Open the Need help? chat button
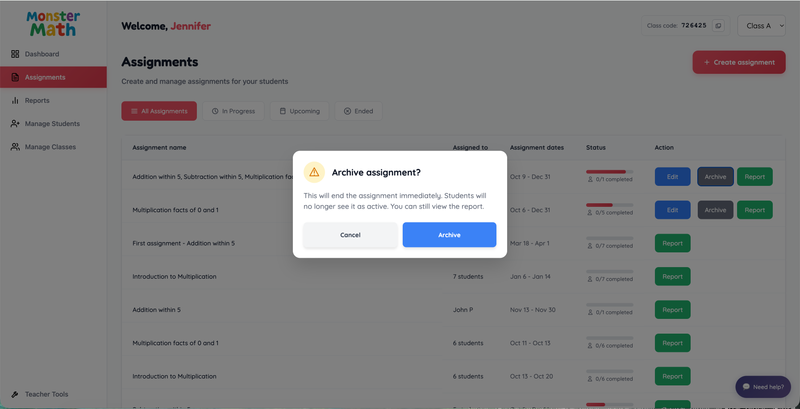 [763, 387]
